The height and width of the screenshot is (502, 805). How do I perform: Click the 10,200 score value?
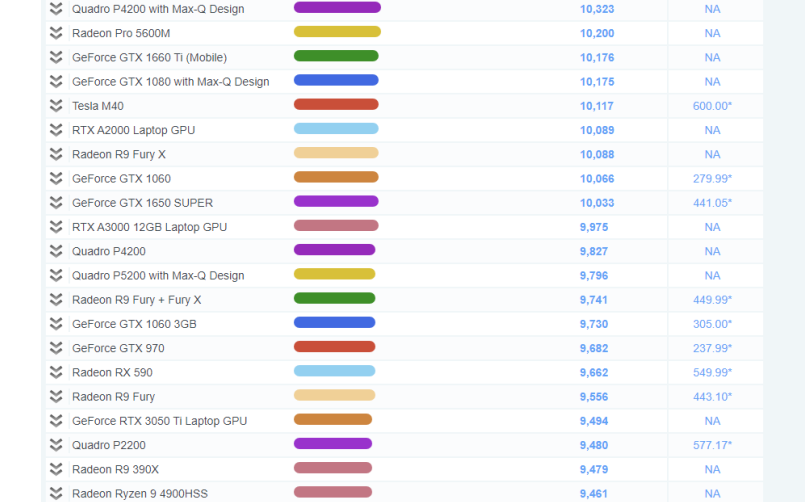click(597, 33)
